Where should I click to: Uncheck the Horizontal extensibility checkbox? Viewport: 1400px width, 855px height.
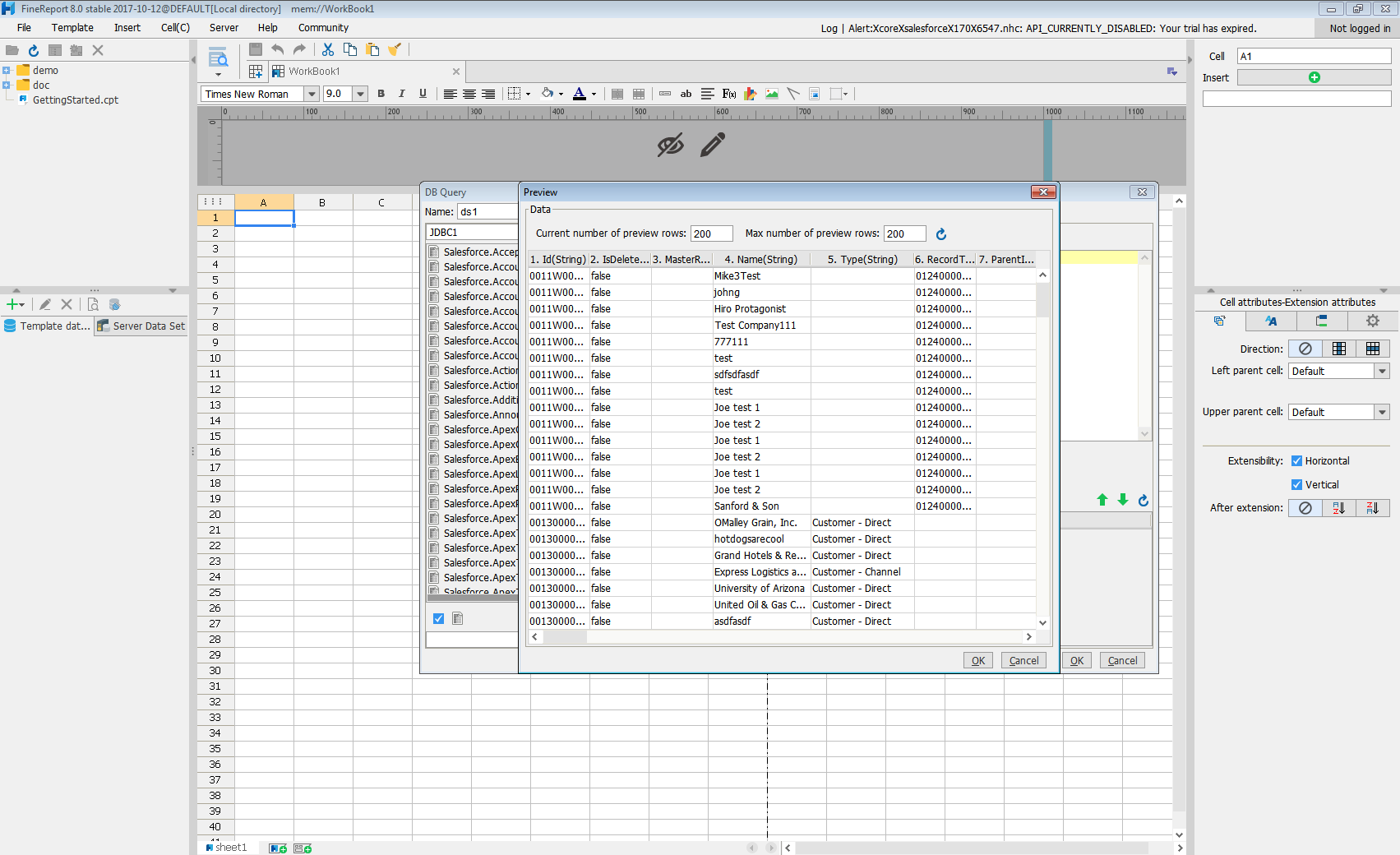click(1296, 461)
